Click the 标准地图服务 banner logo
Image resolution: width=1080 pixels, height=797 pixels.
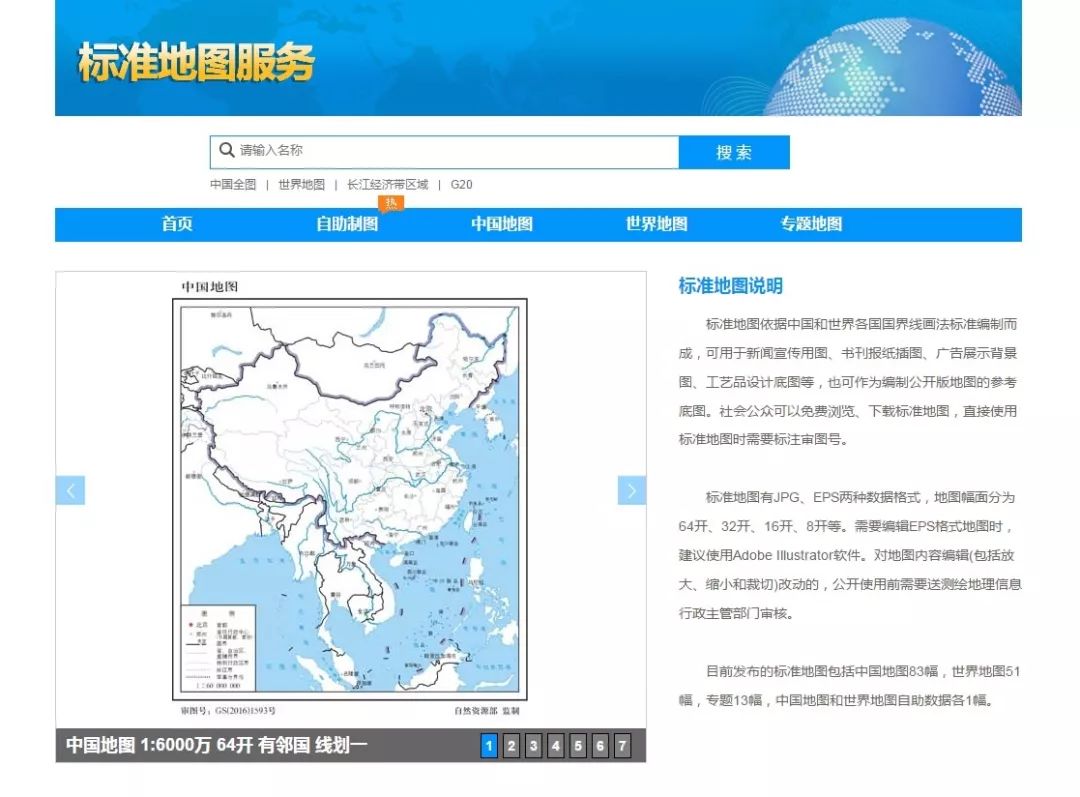(x=196, y=62)
